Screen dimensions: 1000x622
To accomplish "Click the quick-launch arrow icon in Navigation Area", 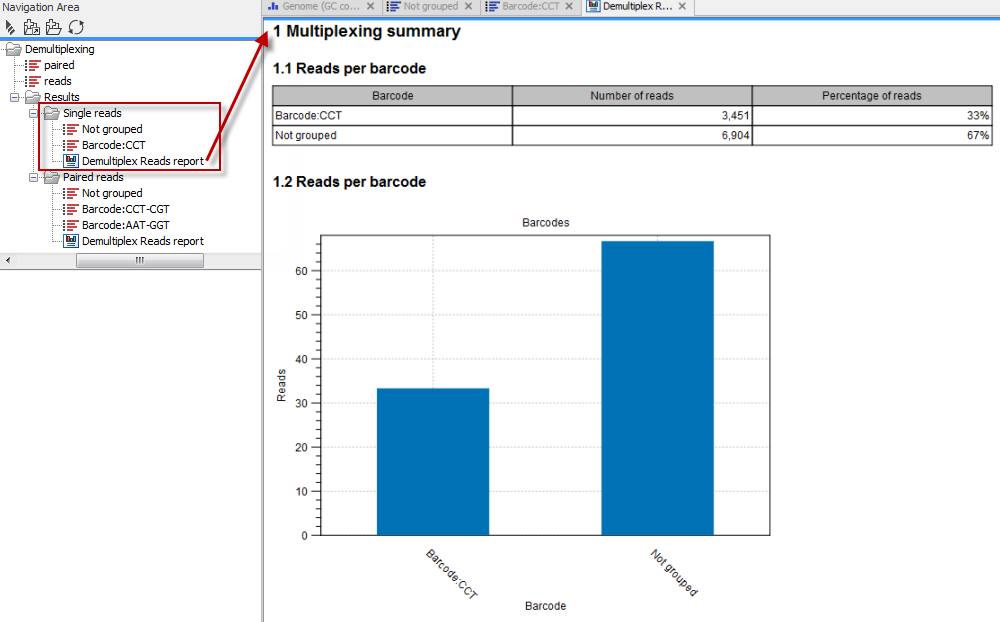I will 8,27.
